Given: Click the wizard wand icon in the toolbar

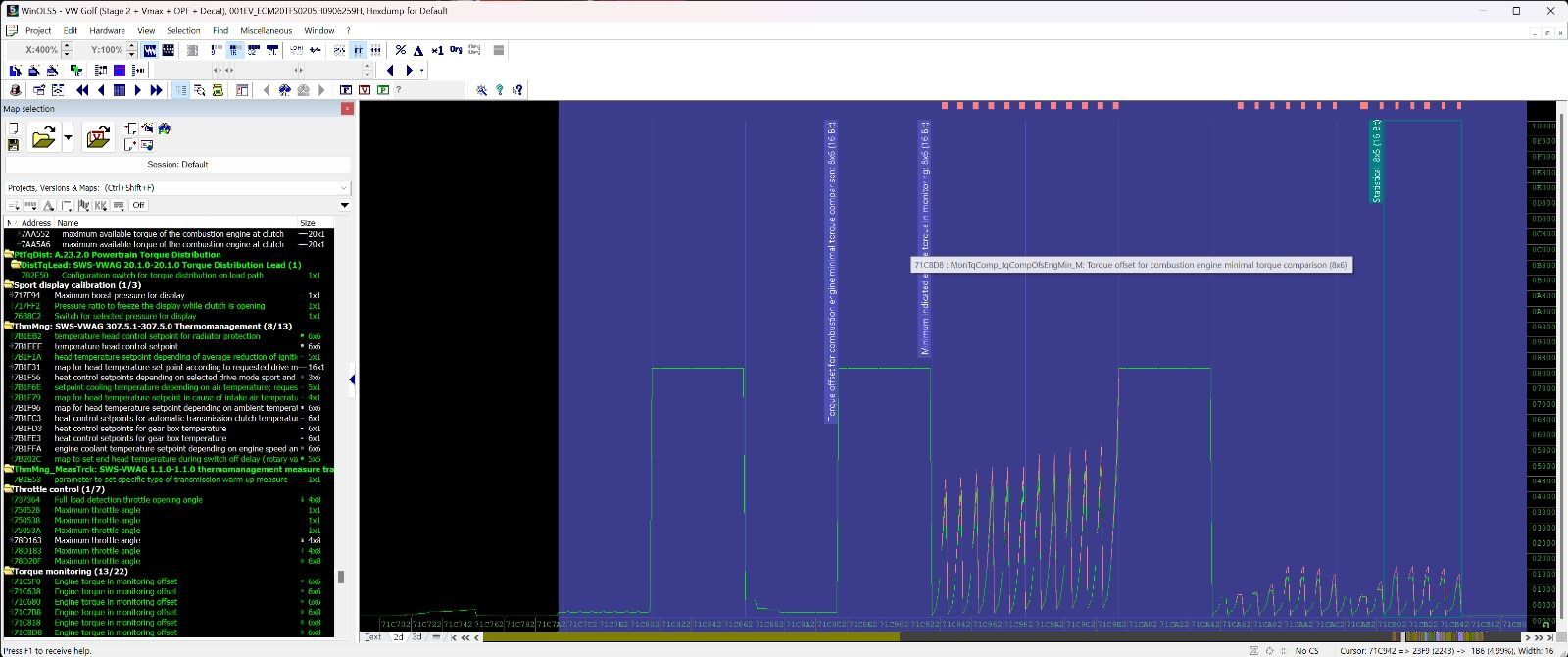Looking at the screenshot, I should click(x=481, y=90).
